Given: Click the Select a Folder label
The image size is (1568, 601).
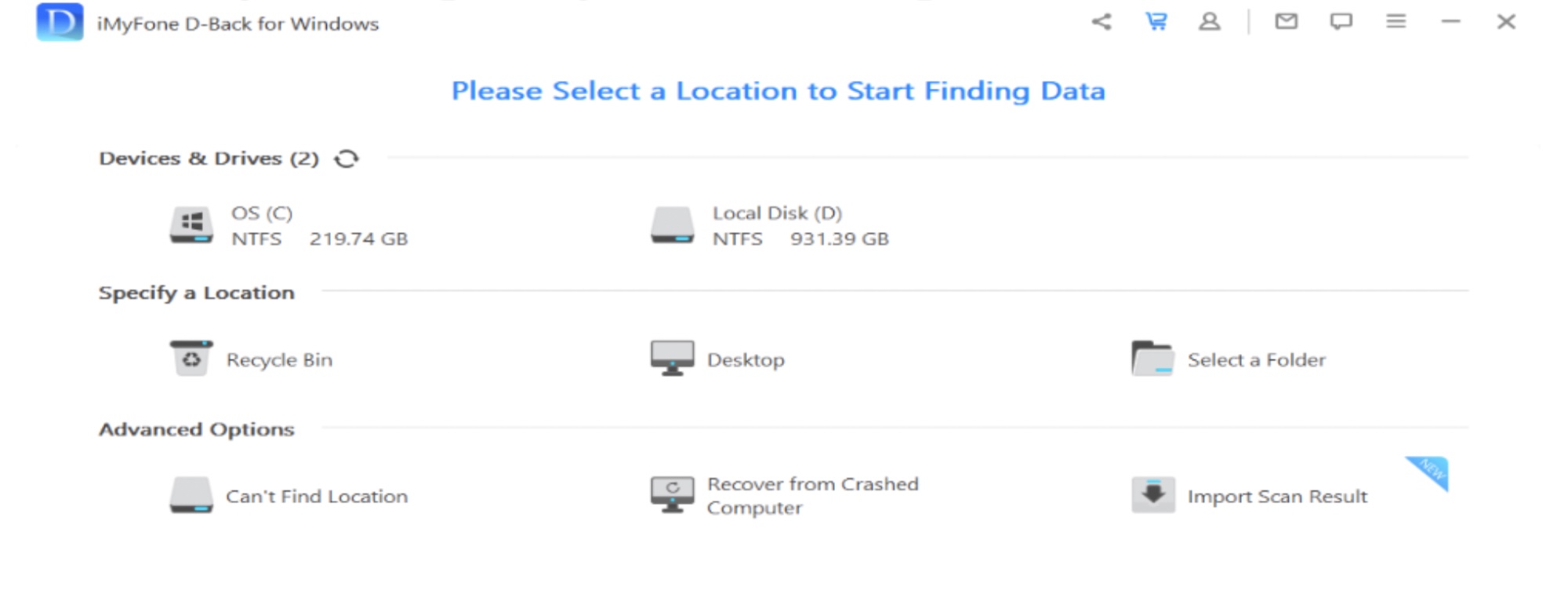Looking at the screenshot, I should [x=1256, y=360].
